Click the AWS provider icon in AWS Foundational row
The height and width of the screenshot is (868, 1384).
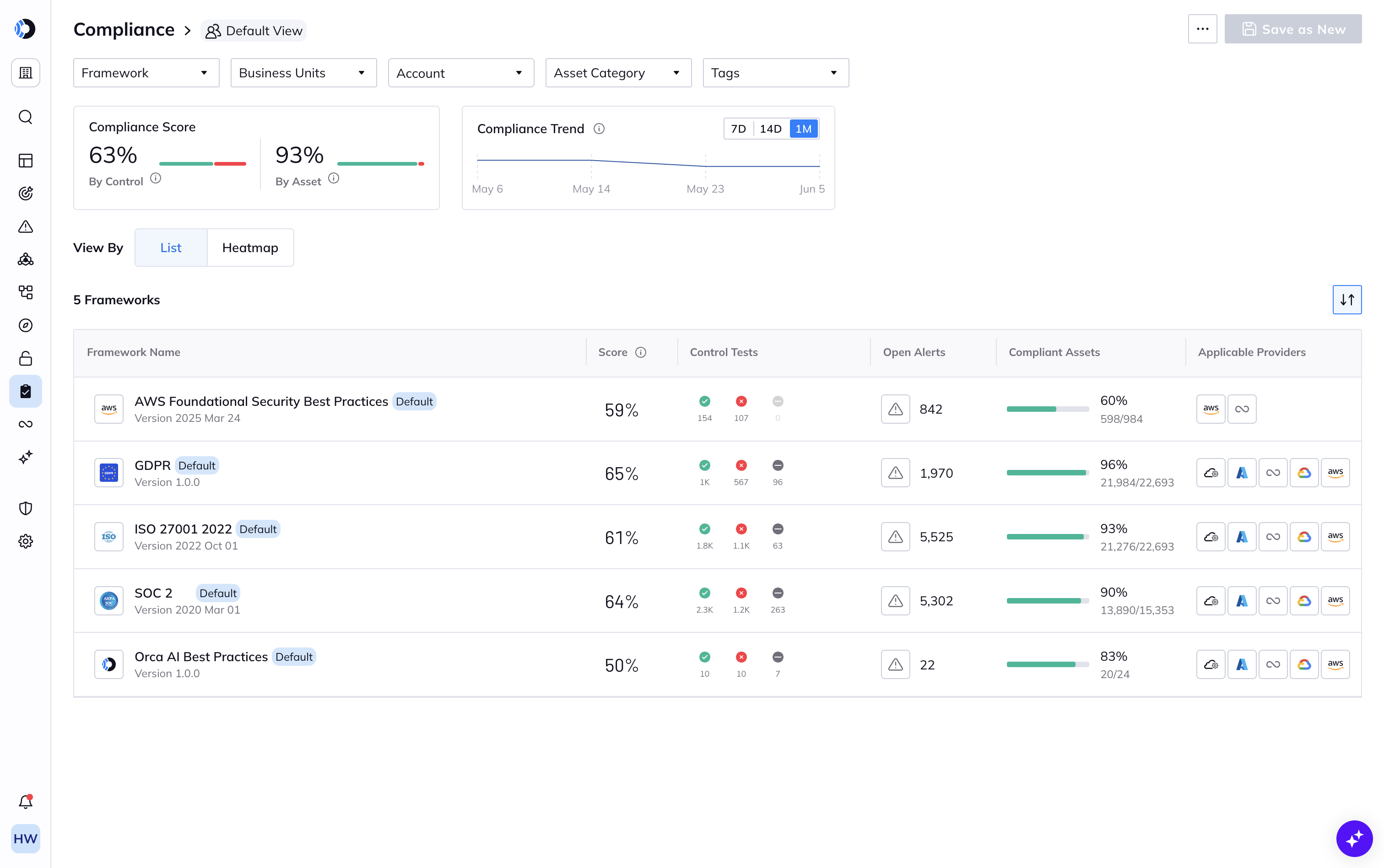(x=1211, y=410)
